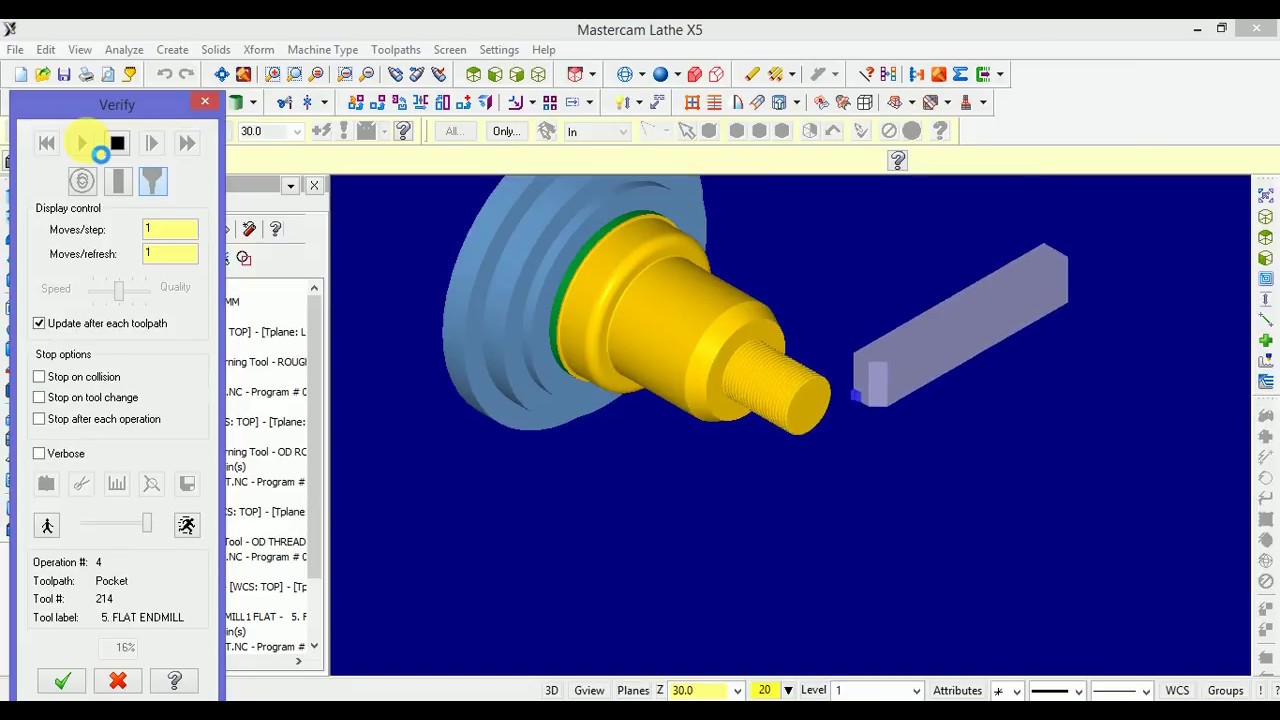Viewport: 1280px width, 720px height.
Task: Step forward one move in Verify
Action: tap(151, 144)
